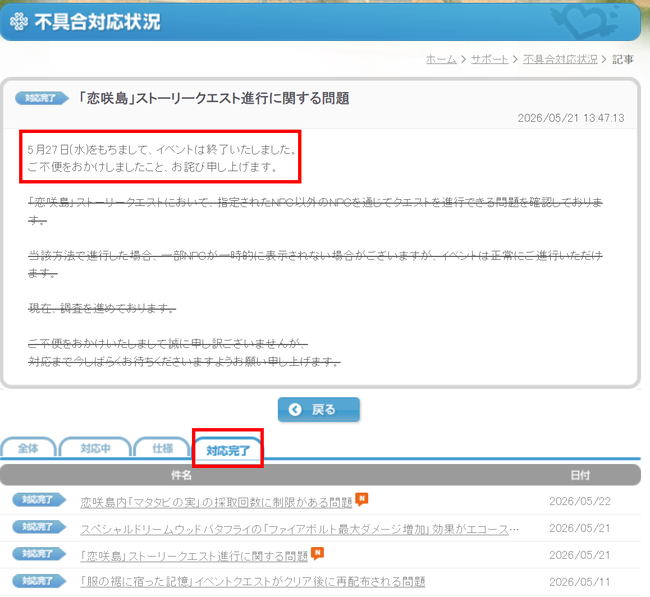The width and height of the screenshot is (650, 597).
Task: Click the article timestamp 2026/05/21 13:47:13
Action: [571, 118]
